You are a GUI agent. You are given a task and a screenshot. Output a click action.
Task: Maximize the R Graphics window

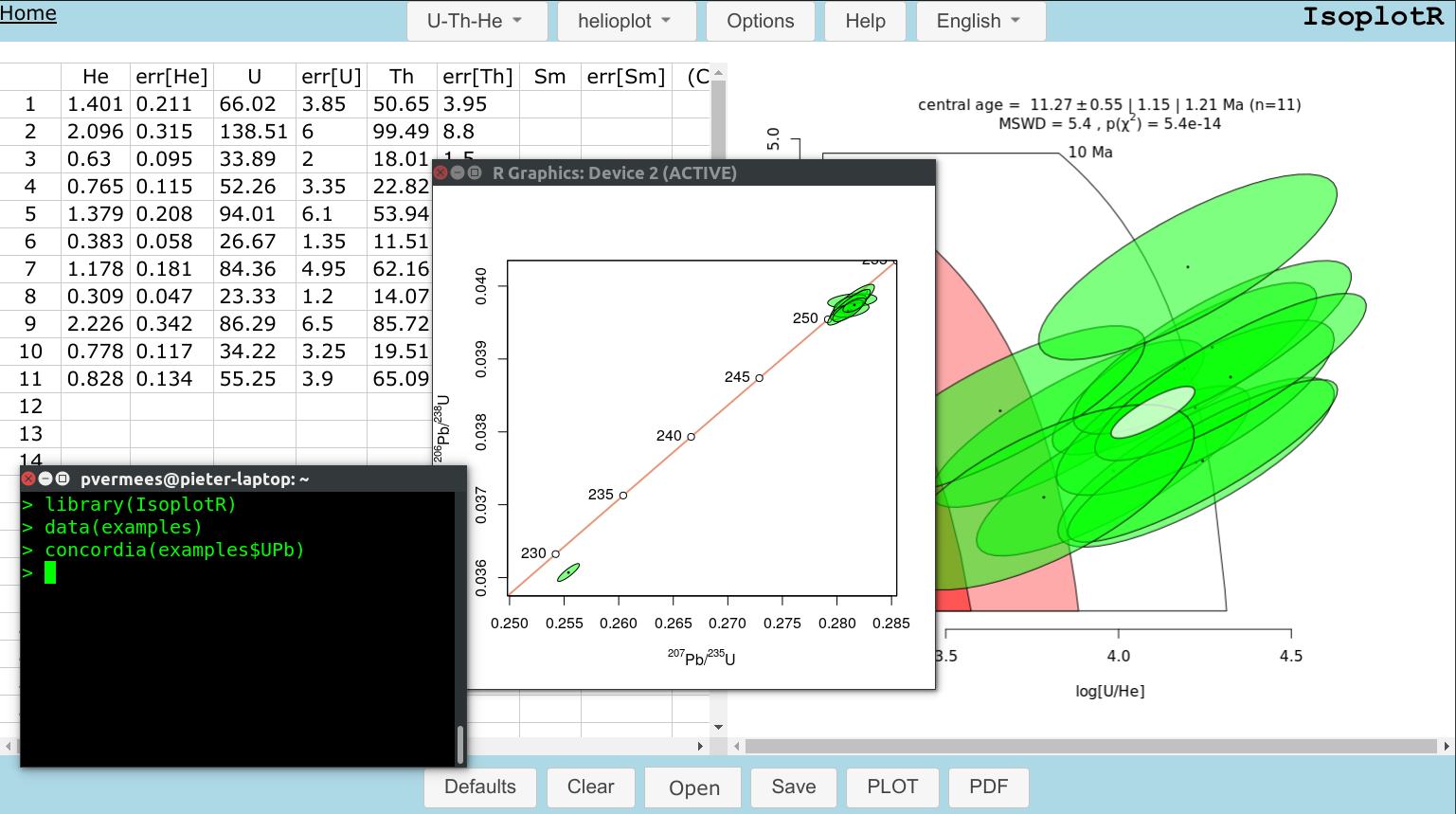point(475,172)
